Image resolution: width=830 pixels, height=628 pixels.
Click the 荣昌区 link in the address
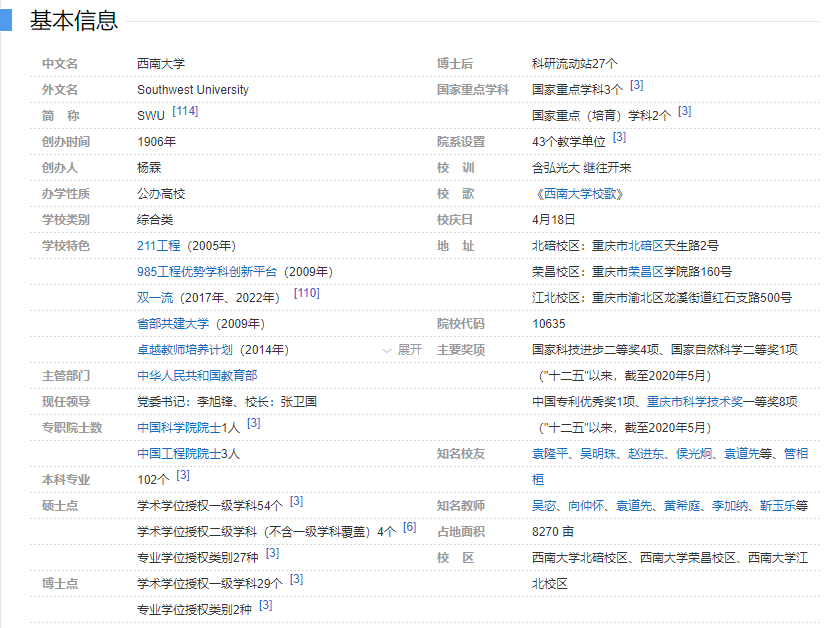tap(643, 272)
